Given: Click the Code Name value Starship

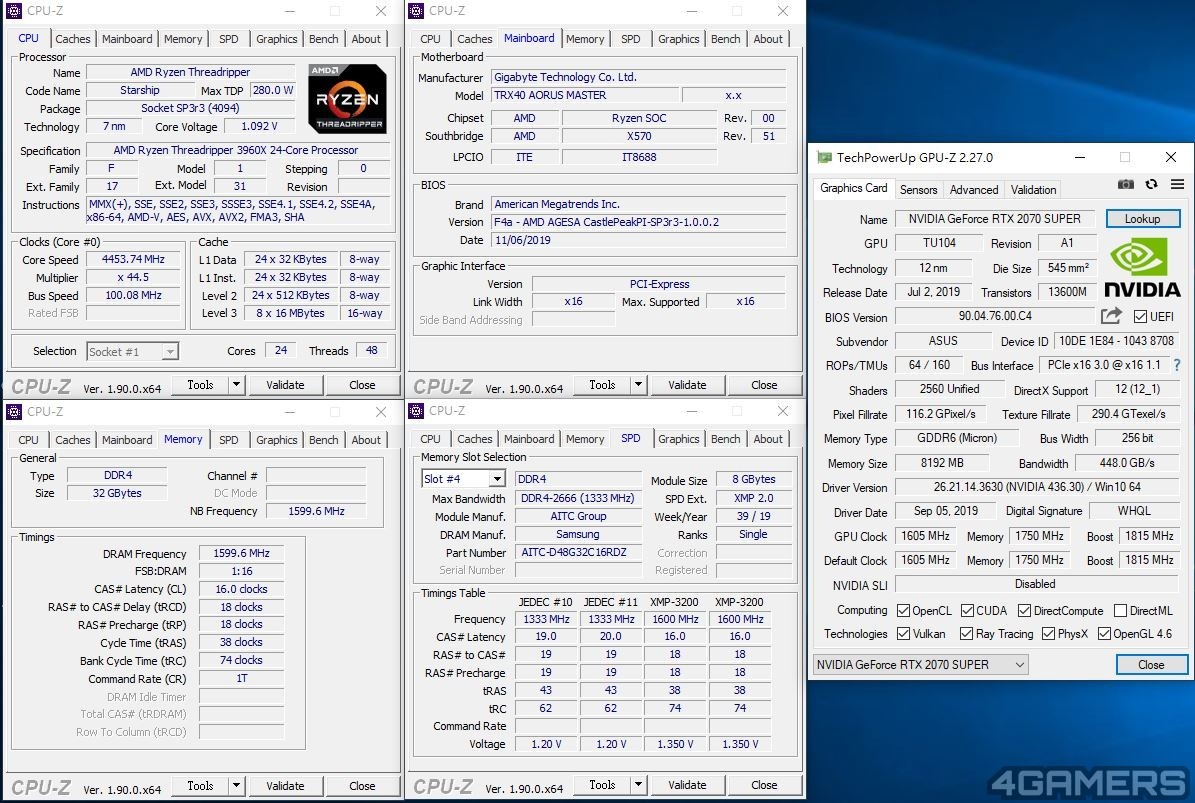Looking at the screenshot, I should click(x=139, y=90).
